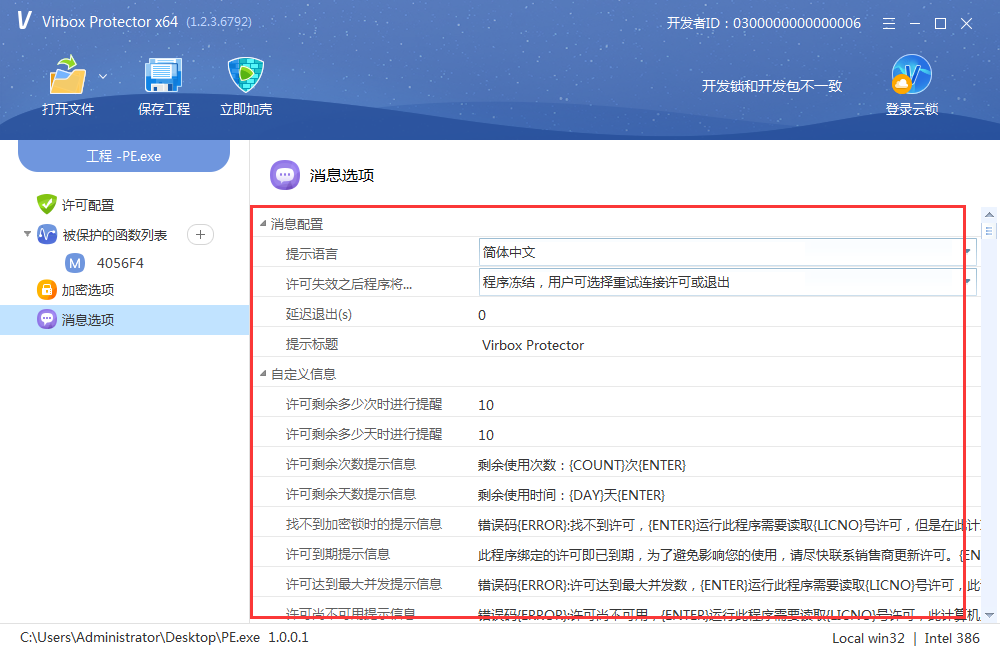
Task: Edit the 提示标题 field Virbox Protector
Action: pos(533,345)
